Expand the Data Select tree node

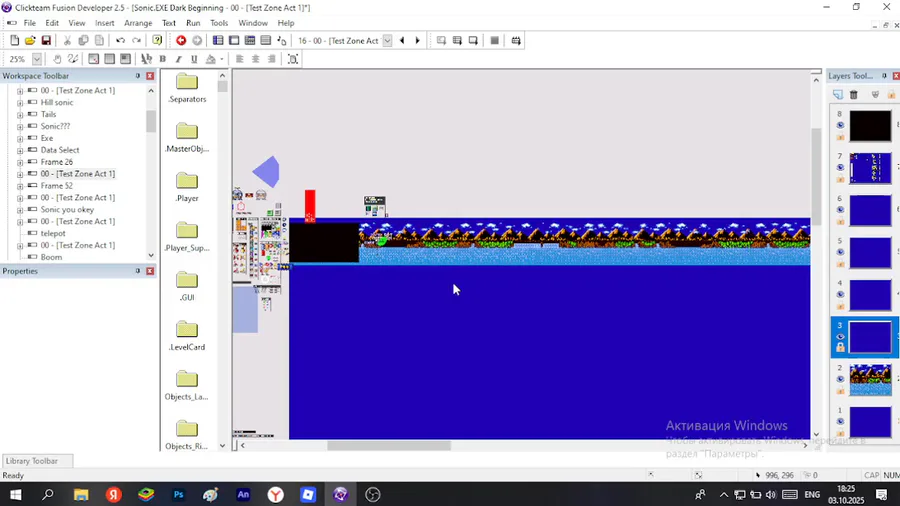pyautogui.click(x=20, y=150)
